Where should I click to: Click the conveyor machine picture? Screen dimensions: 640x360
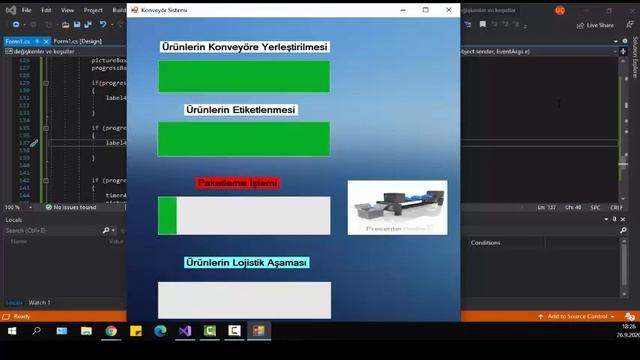click(398, 207)
